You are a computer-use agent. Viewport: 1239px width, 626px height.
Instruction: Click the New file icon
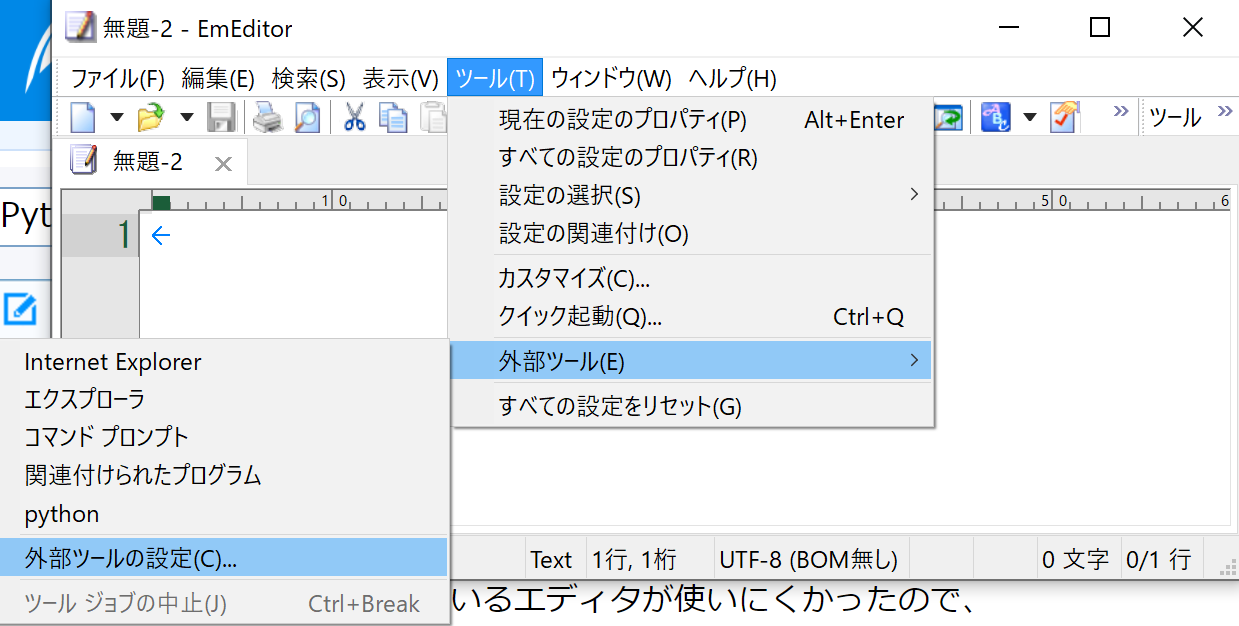point(83,118)
